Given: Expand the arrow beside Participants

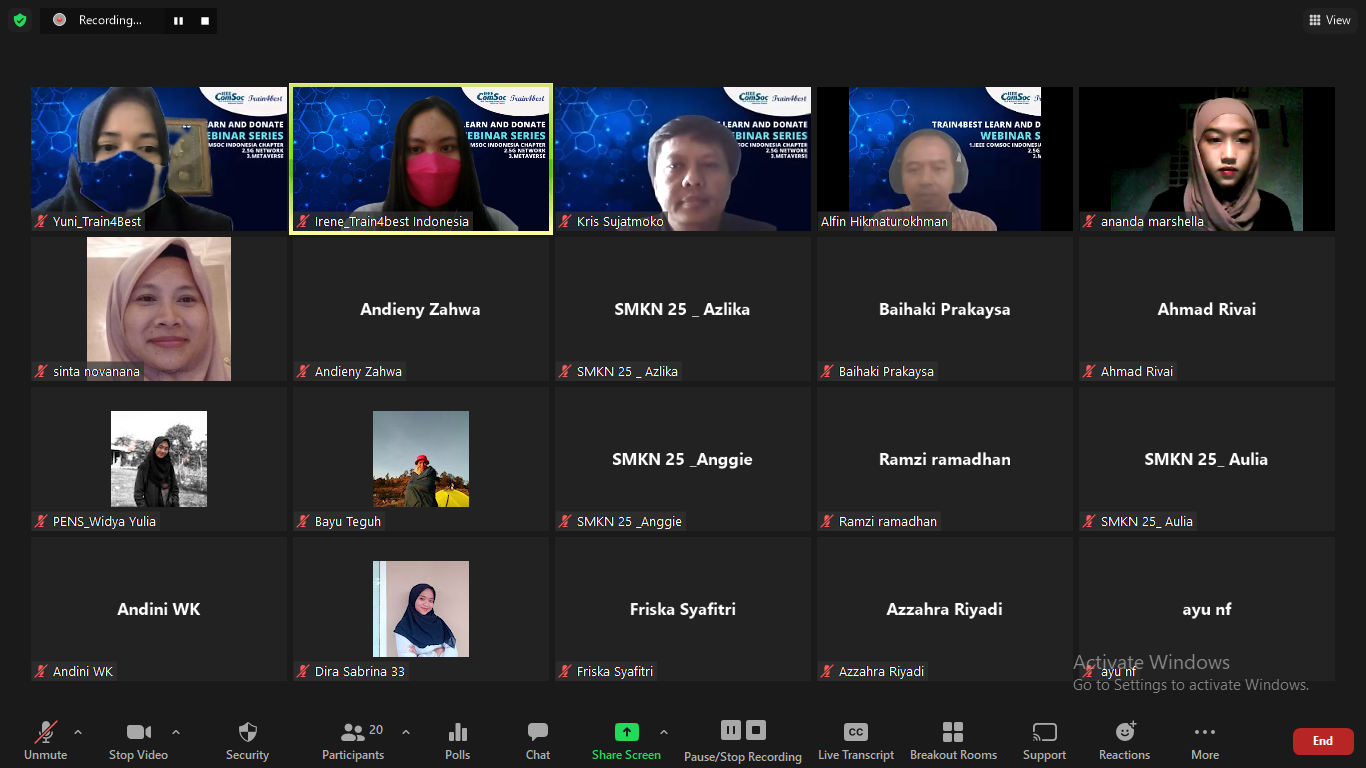Looking at the screenshot, I should (406, 732).
